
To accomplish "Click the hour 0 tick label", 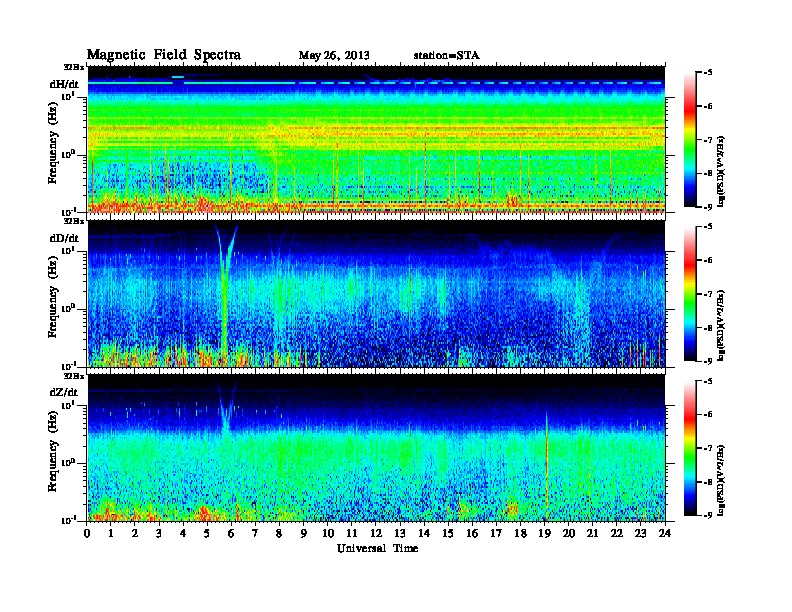I will coord(87,533).
